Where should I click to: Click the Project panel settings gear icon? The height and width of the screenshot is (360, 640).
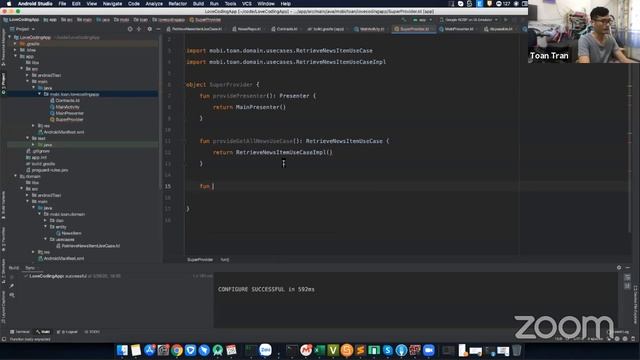click(149, 29)
